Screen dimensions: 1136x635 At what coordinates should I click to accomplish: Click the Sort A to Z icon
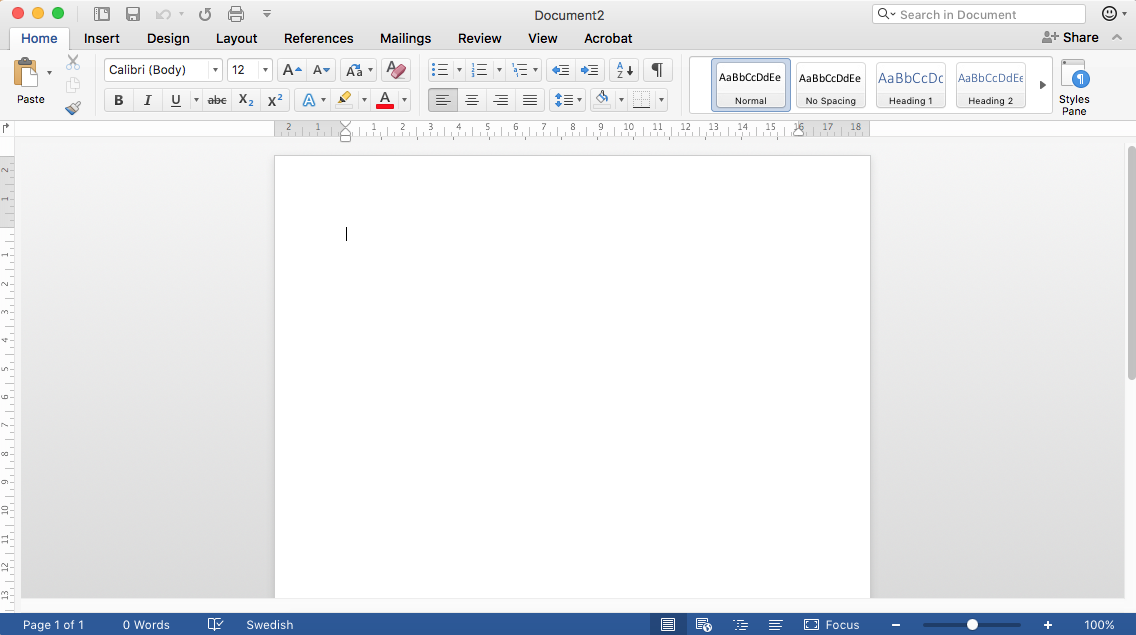click(623, 70)
